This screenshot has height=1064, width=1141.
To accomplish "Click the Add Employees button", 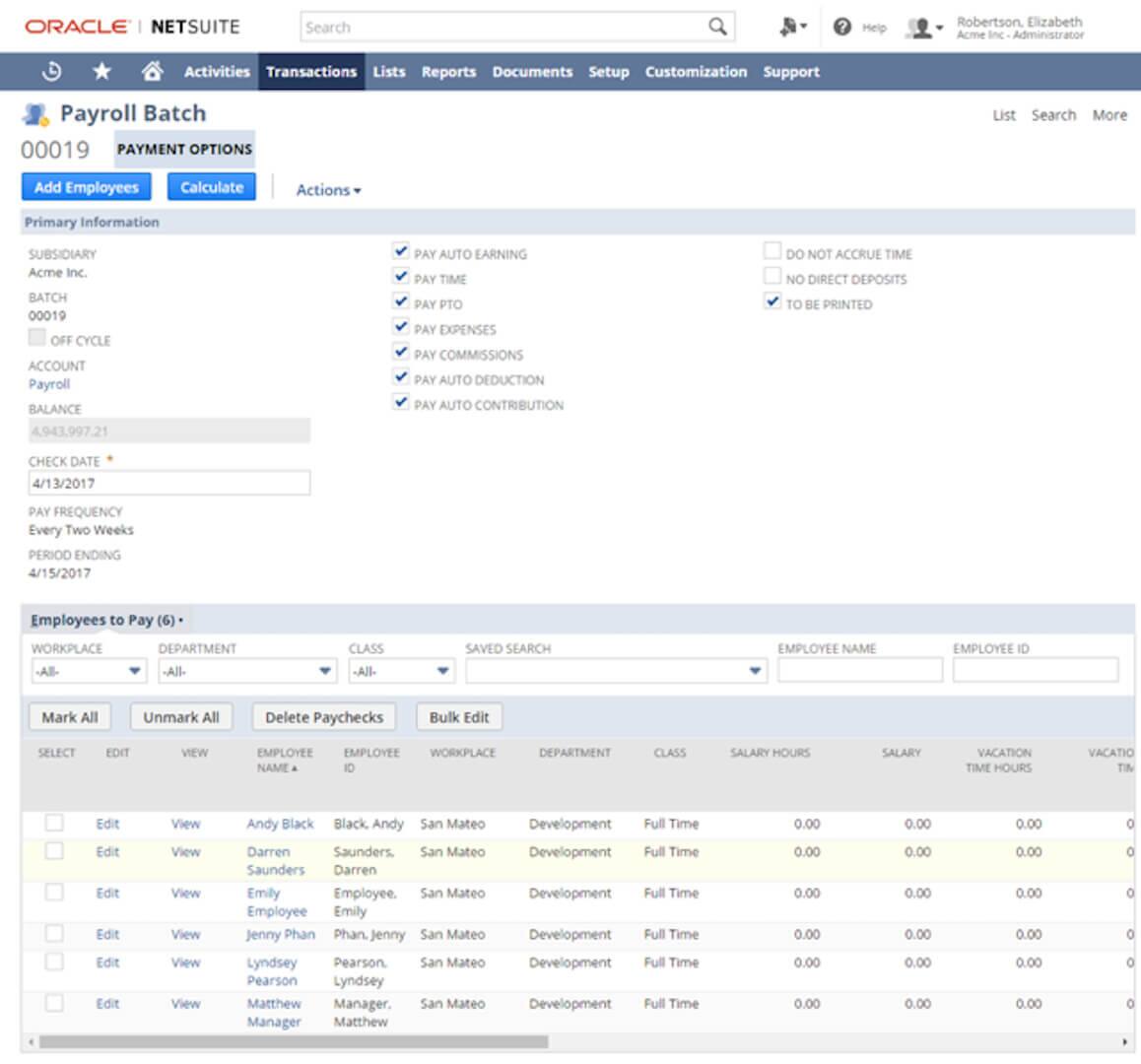I will (87, 187).
